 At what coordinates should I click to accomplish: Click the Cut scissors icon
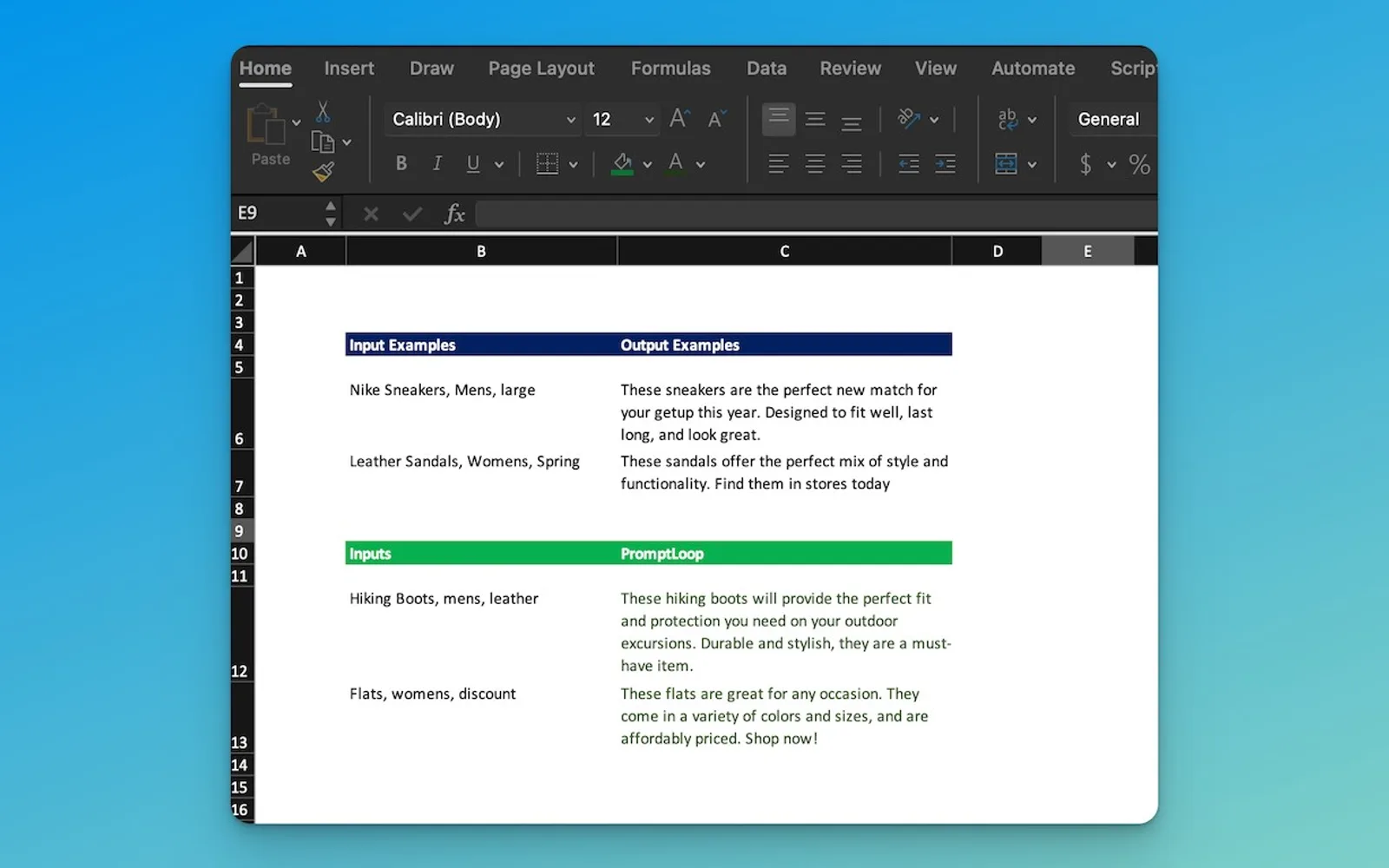click(323, 112)
